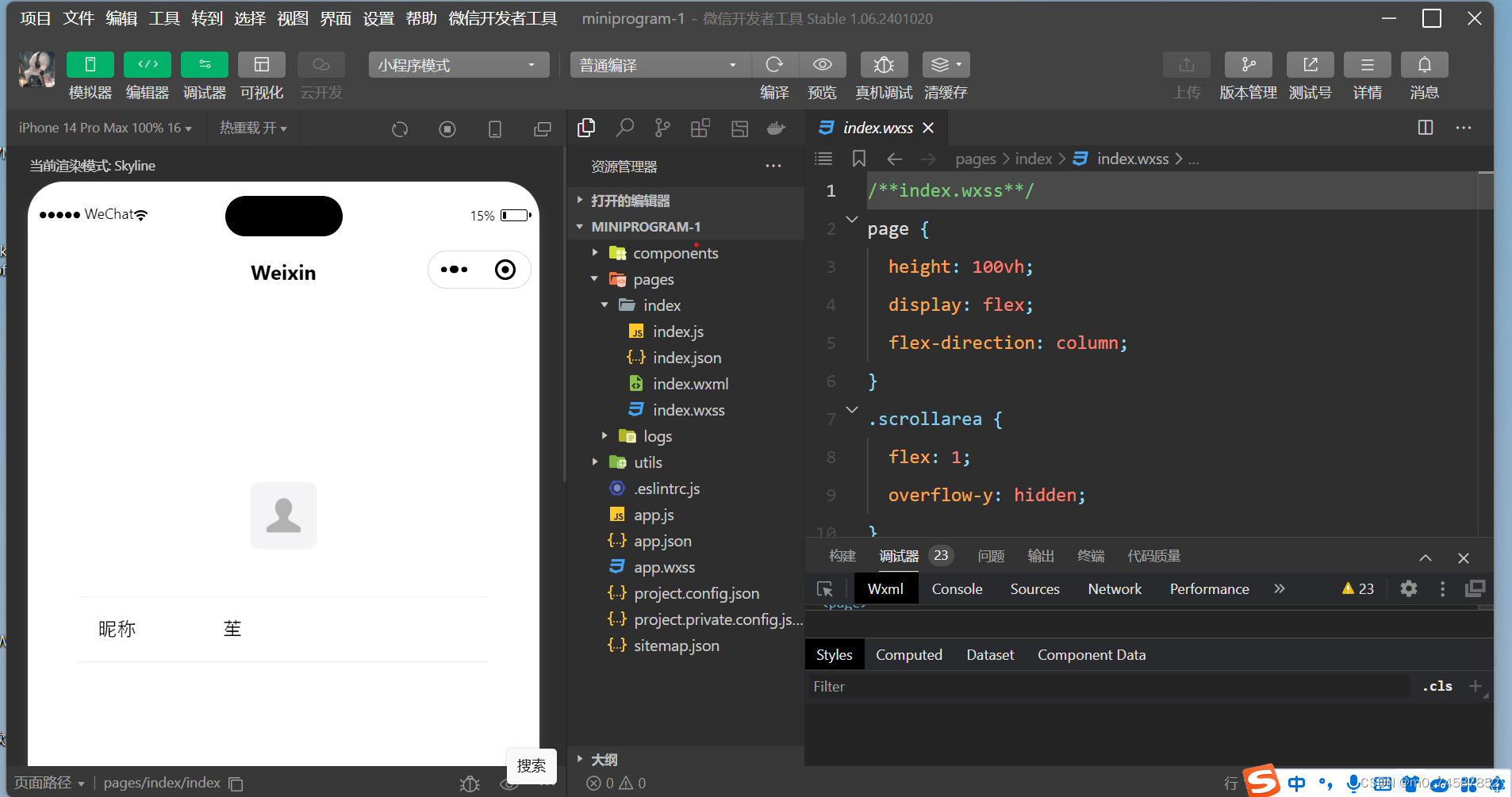Open the 清缓存 clear cache dropdown
Image resolution: width=1512 pixels, height=797 pixels.
click(946, 65)
